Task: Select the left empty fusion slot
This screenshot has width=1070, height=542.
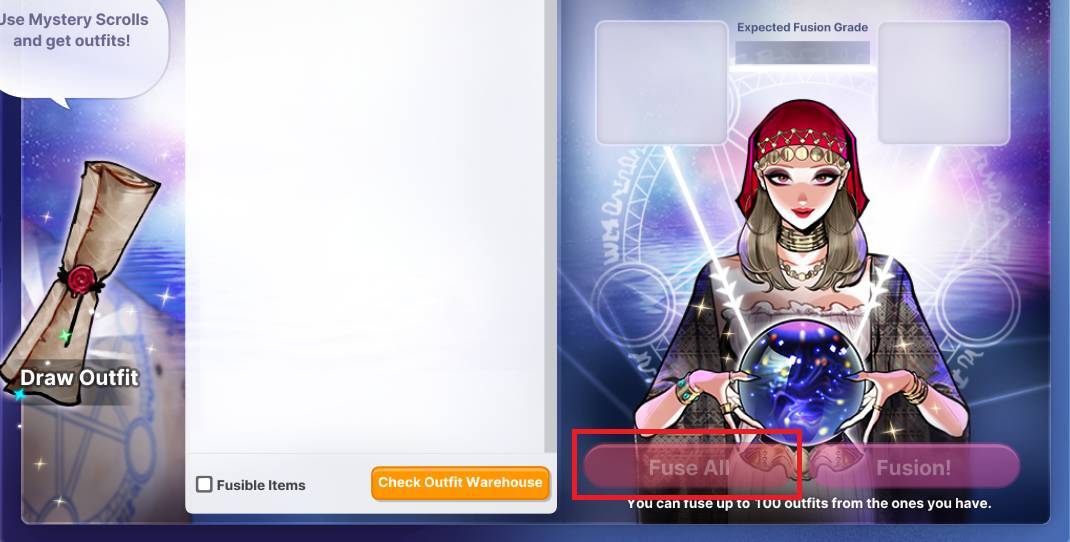Action: tap(662, 83)
